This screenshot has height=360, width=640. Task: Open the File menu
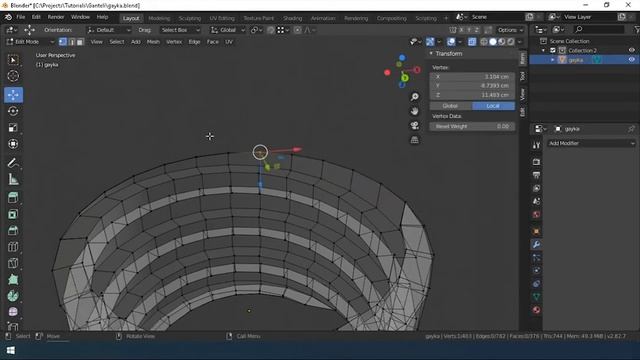(20, 17)
